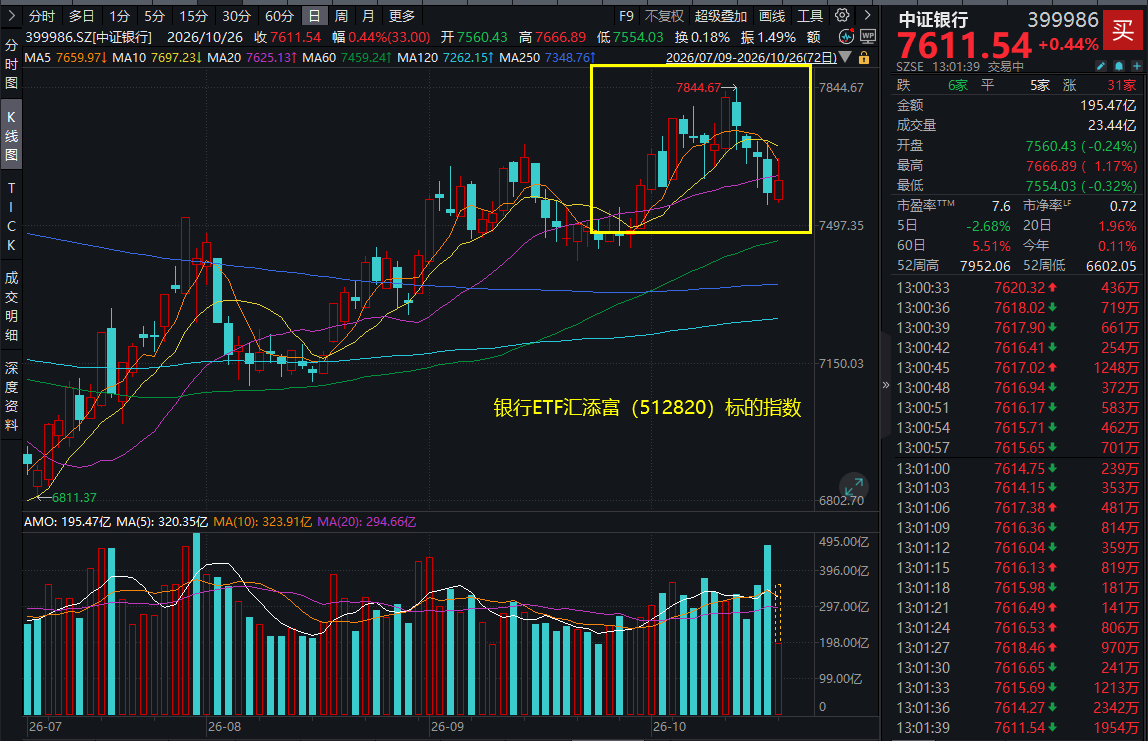Screen dimensions: 1148x741
Task: Select the K线图 sidebar tab
Action: (11, 136)
